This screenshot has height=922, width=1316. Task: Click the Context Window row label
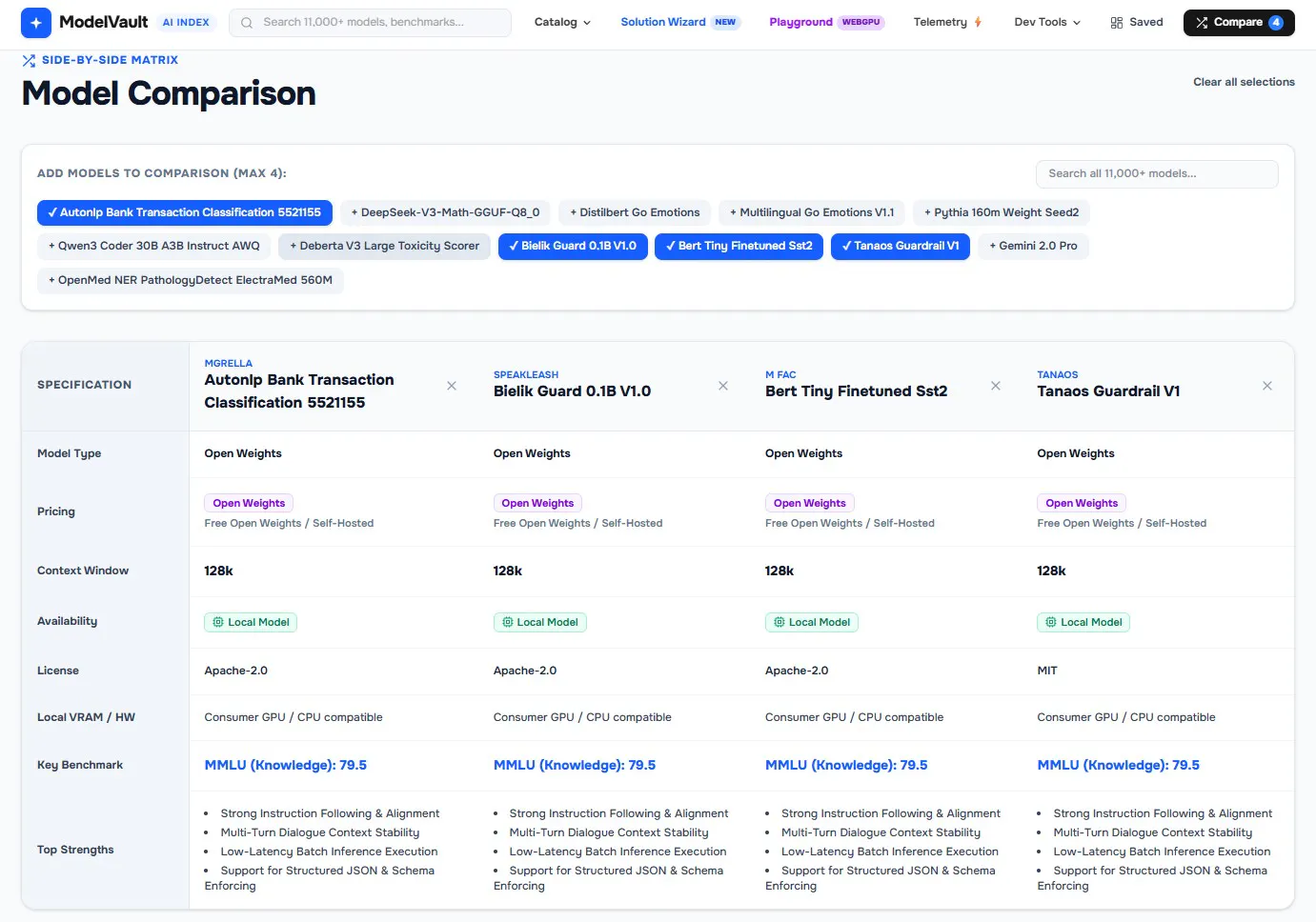tap(83, 571)
